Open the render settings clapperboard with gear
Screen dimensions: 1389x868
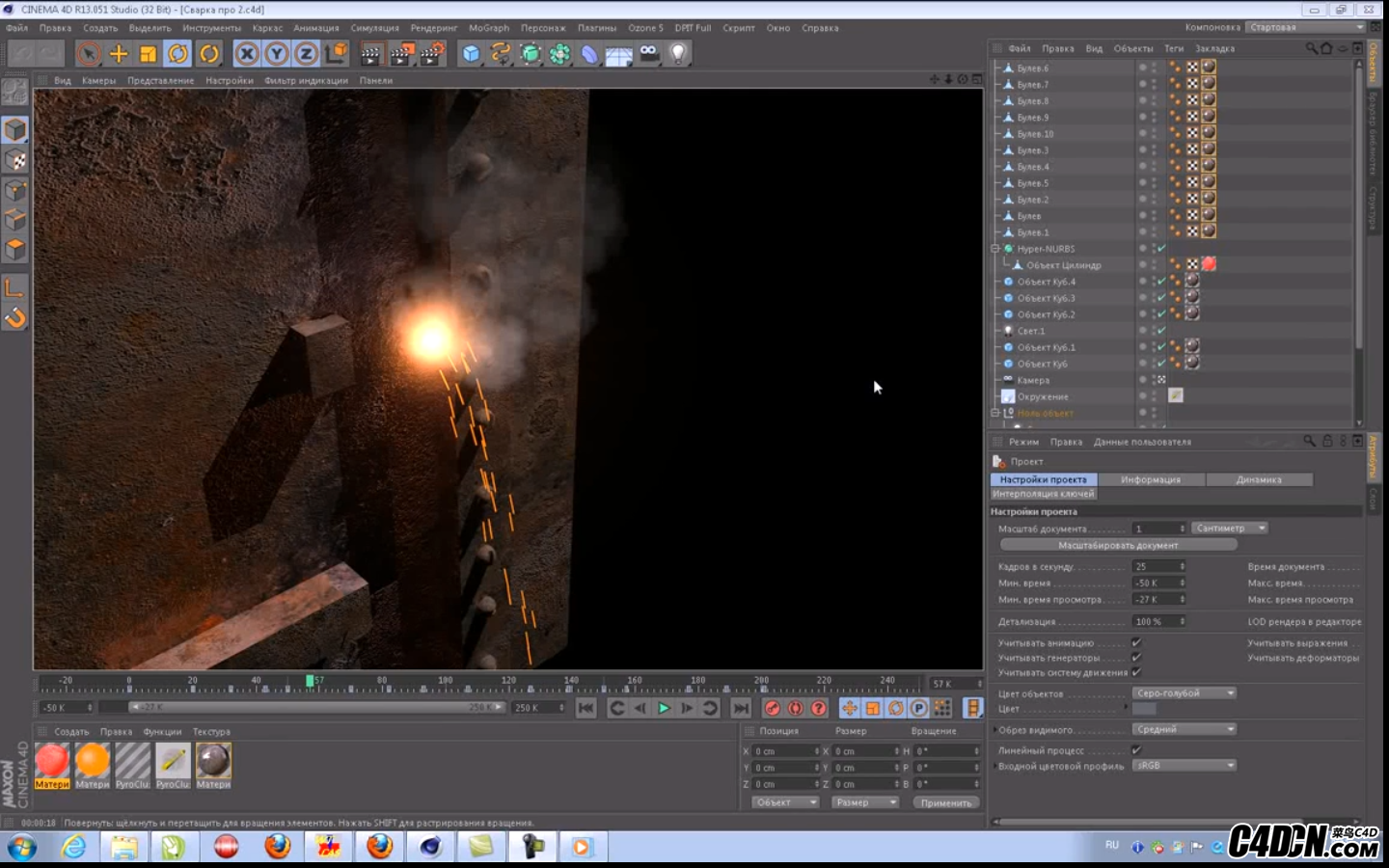point(432,54)
